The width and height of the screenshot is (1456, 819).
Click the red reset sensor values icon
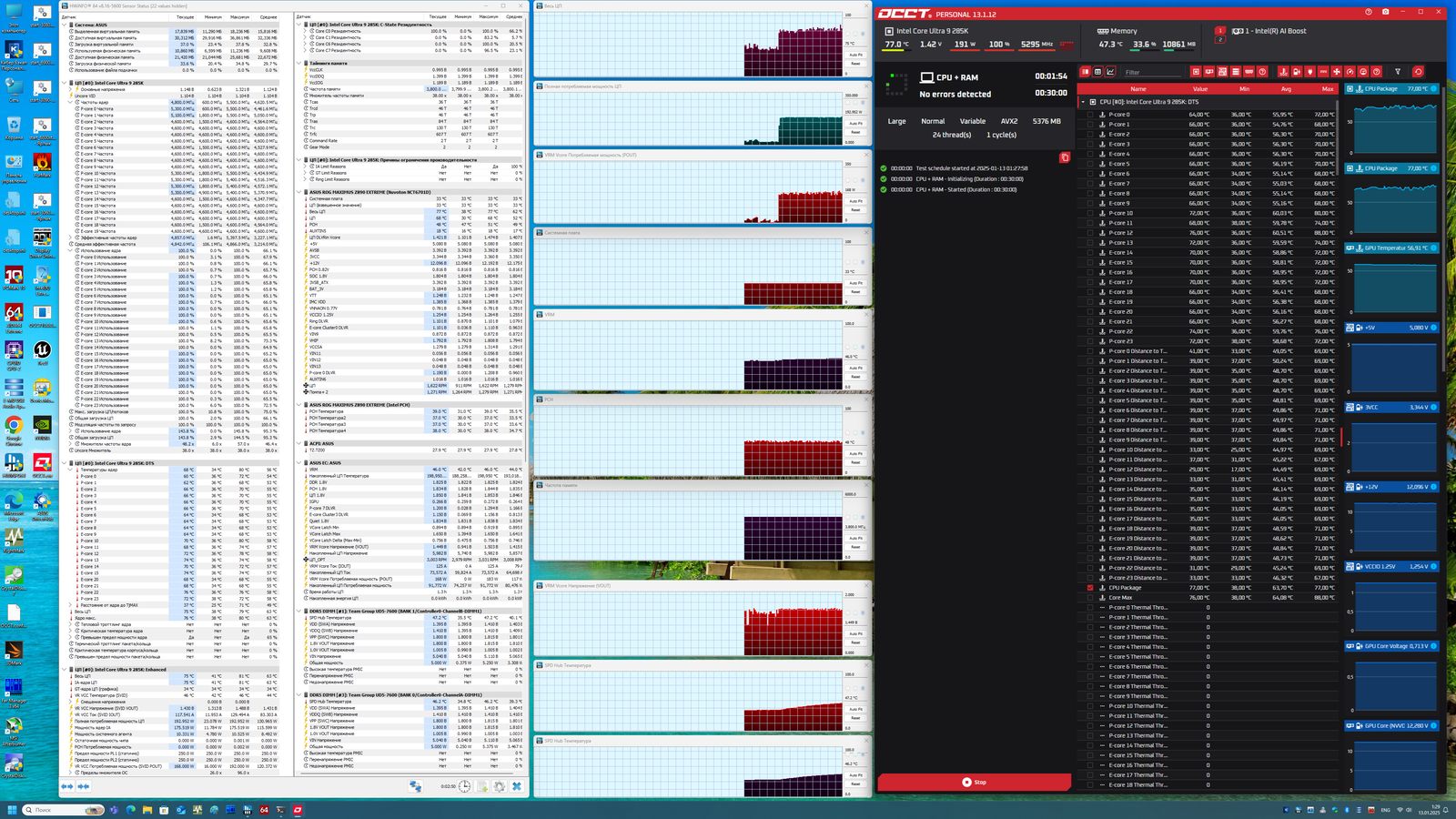pyautogui.click(x=1418, y=72)
